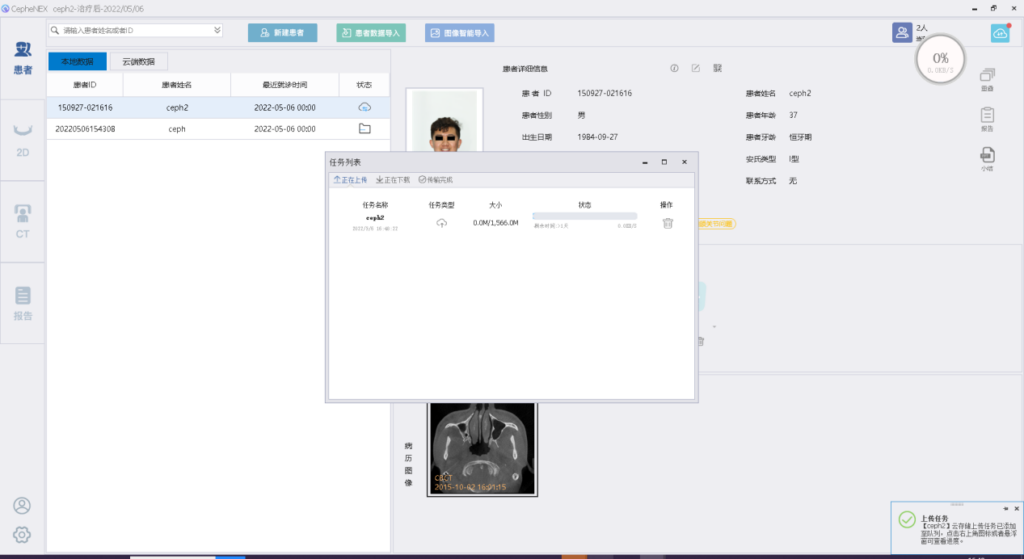Click the ceph2 upload progress bar
Screen dimensions: 1024x559
pyautogui.click(x=584, y=216)
